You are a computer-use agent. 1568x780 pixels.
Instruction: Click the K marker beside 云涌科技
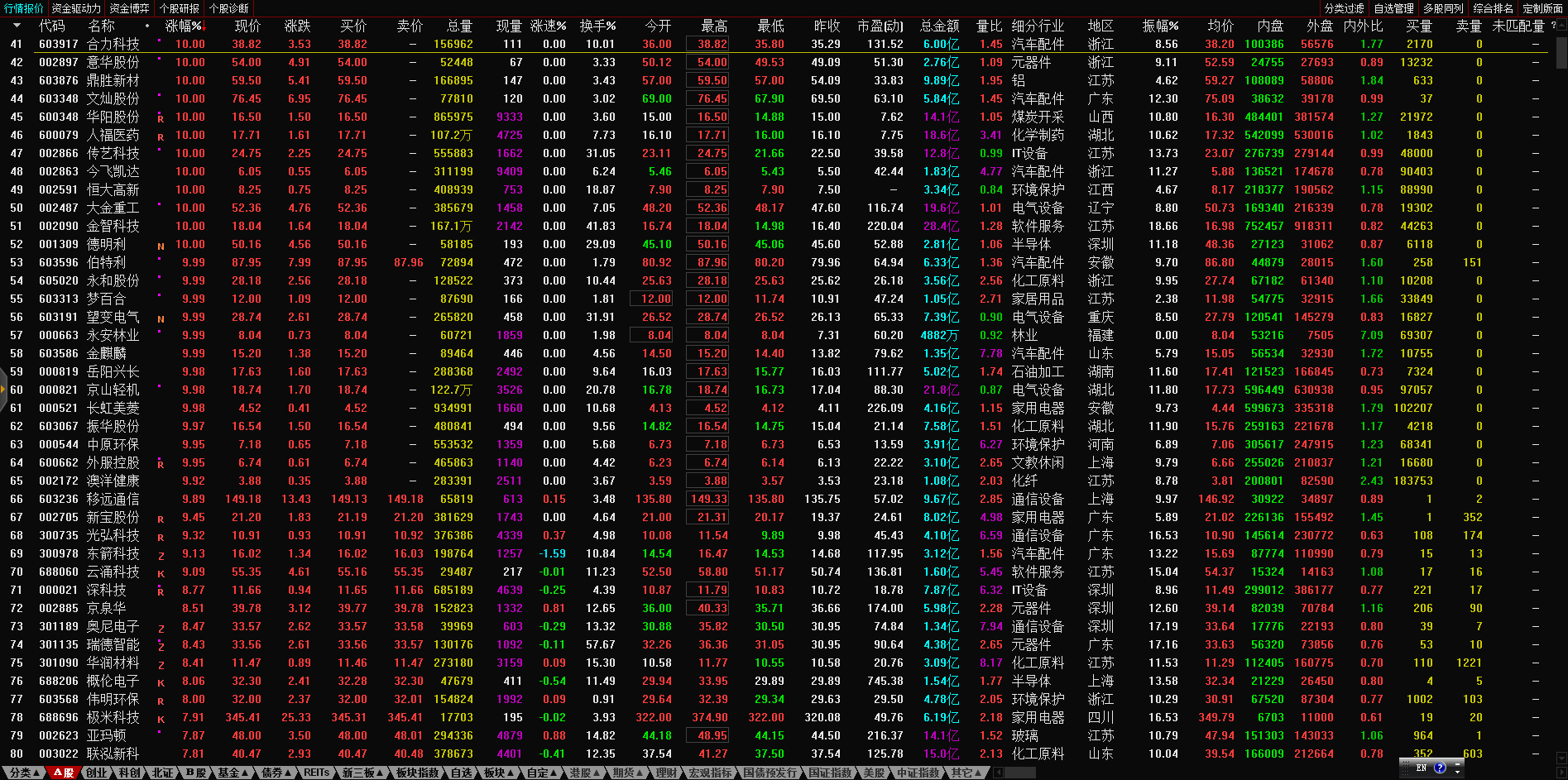pyautogui.click(x=161, y=573)
